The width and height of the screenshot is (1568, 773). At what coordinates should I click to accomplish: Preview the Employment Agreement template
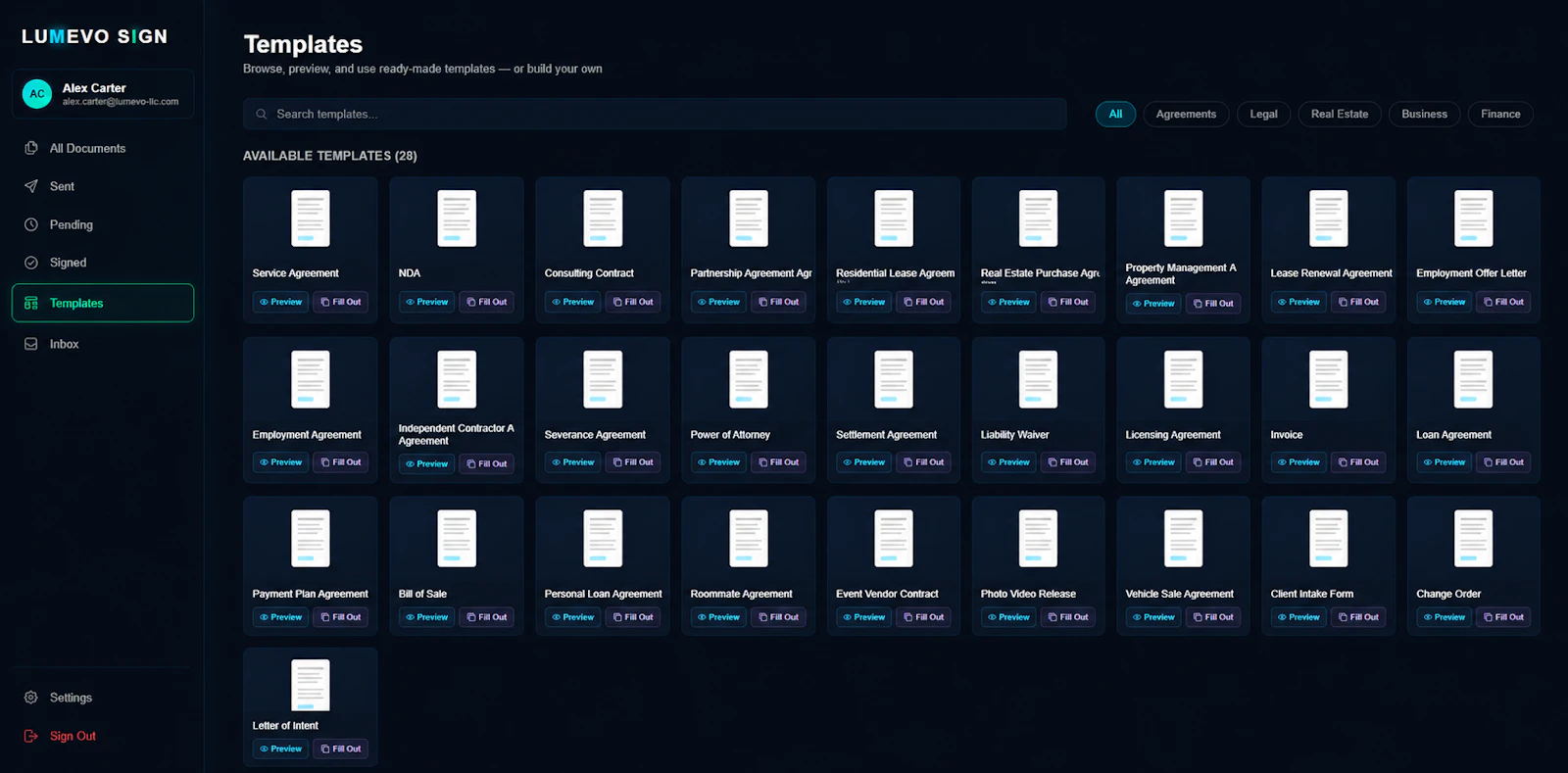[x=280, y=462]
